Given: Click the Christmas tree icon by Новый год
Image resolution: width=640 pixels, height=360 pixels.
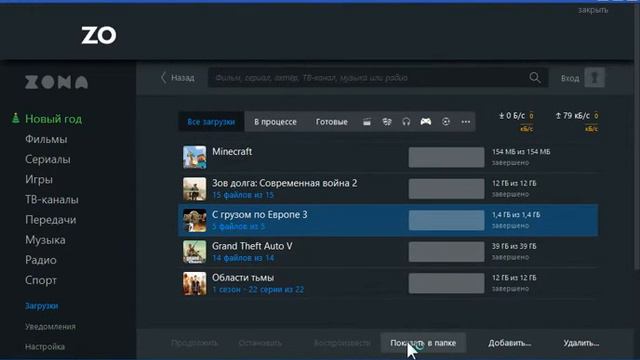Looking at the screenshot, I should 16,118.
